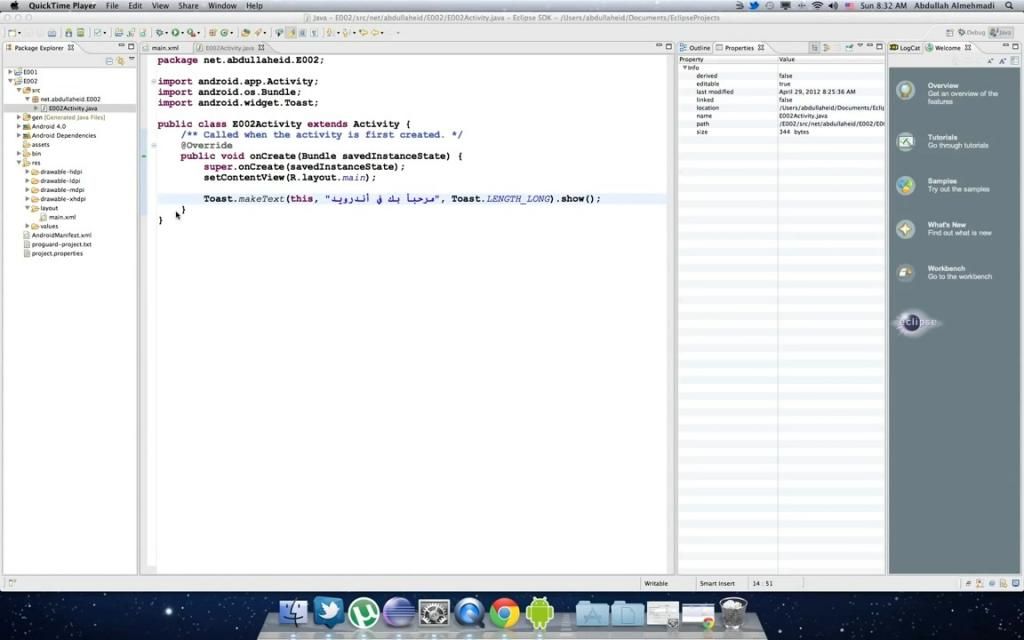Click the Workbench icon on Welcome page
Image resolution: width=1024 pixels, height=640 pixels.
(x=906, y=272)
